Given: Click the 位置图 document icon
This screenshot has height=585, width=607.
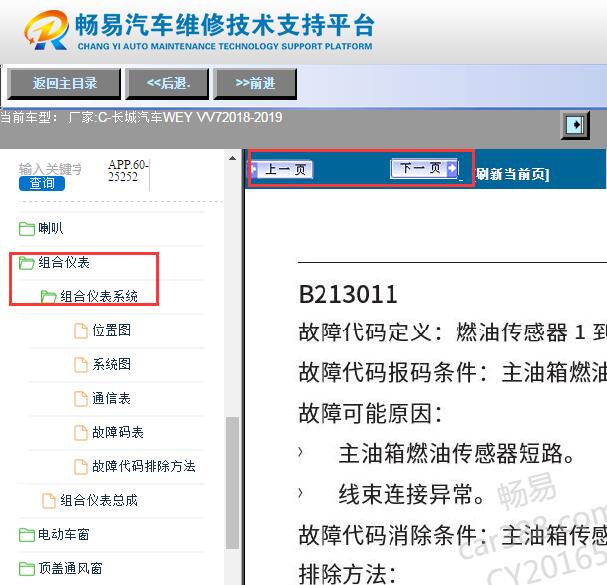Looking at the screenshot, I should coord(81,331).
